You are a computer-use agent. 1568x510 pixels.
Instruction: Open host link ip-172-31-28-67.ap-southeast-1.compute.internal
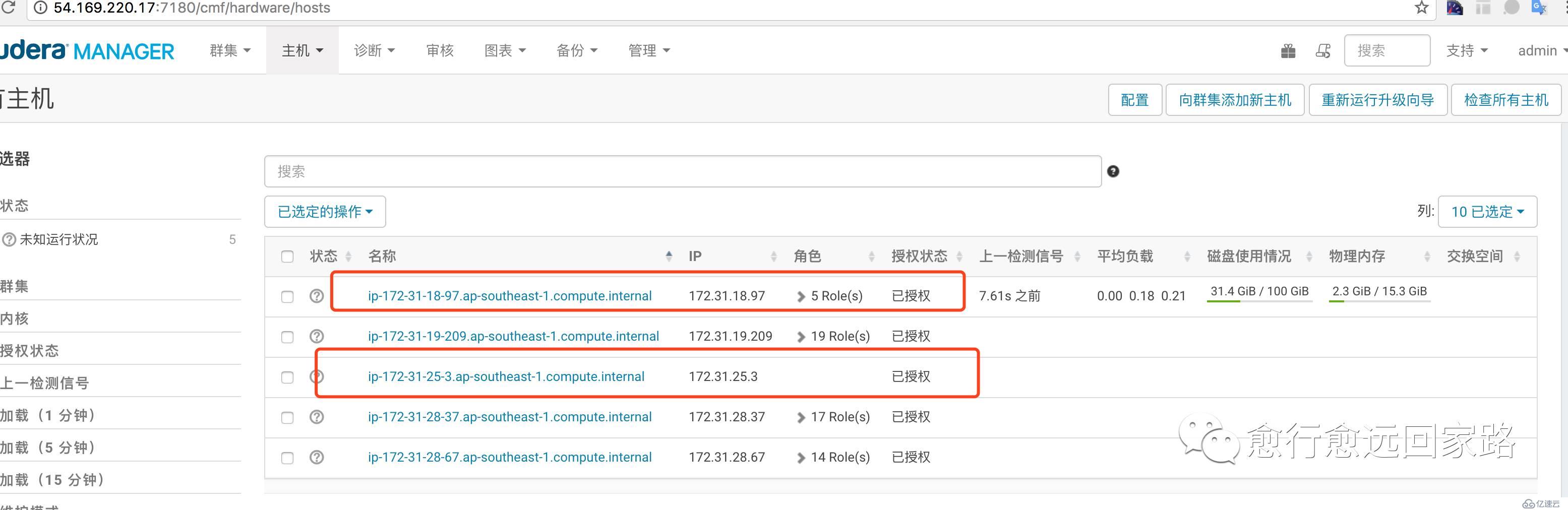click(510, 457)
